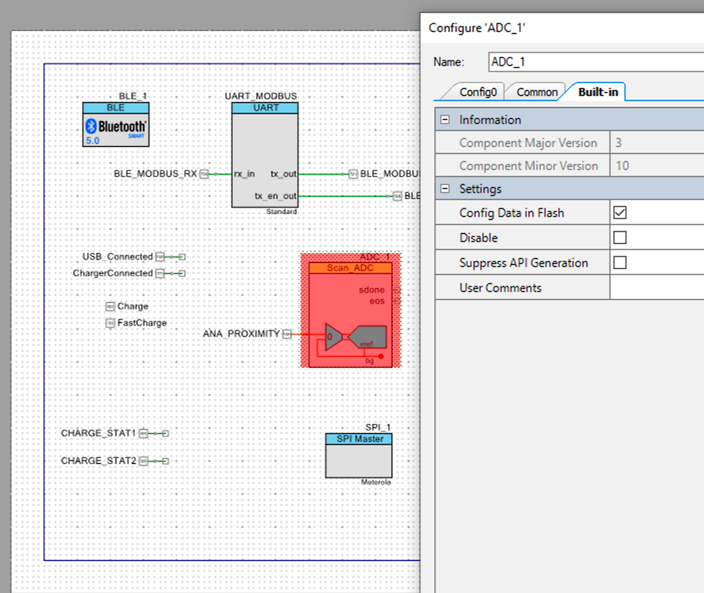This screenshot has width=704, height=593.
Task: Select the Charge output pin icon
Action: (110, 307)
